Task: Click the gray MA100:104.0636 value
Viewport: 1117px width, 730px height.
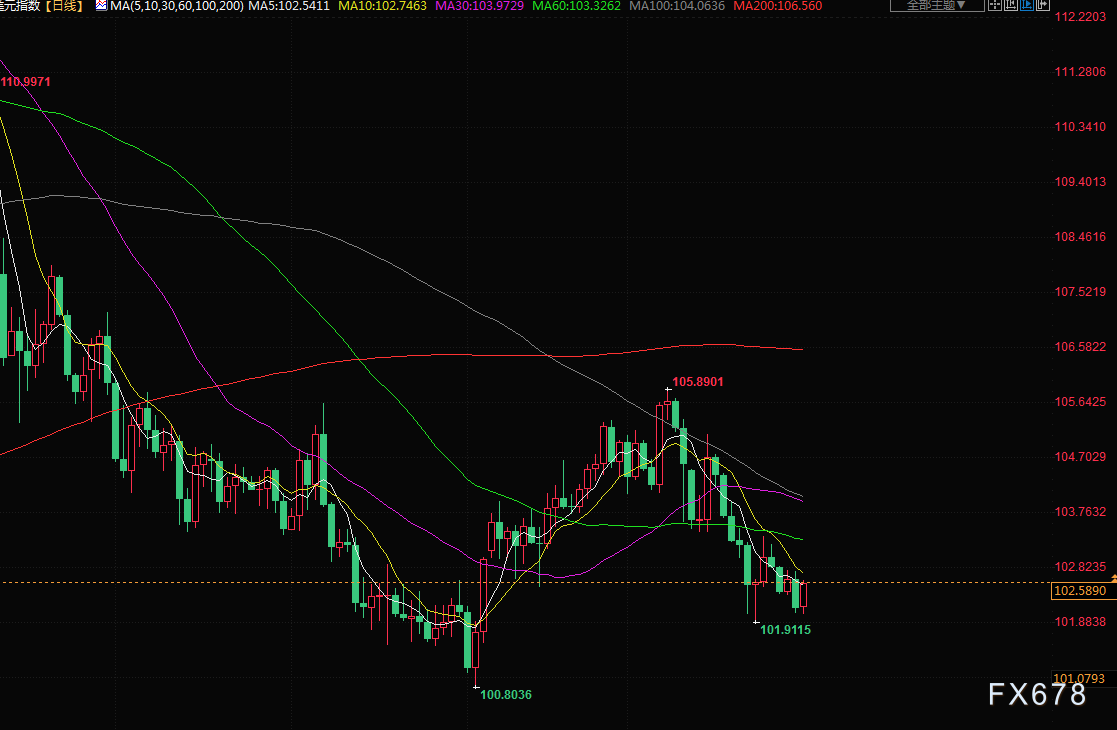Action: tap(677, 6)
